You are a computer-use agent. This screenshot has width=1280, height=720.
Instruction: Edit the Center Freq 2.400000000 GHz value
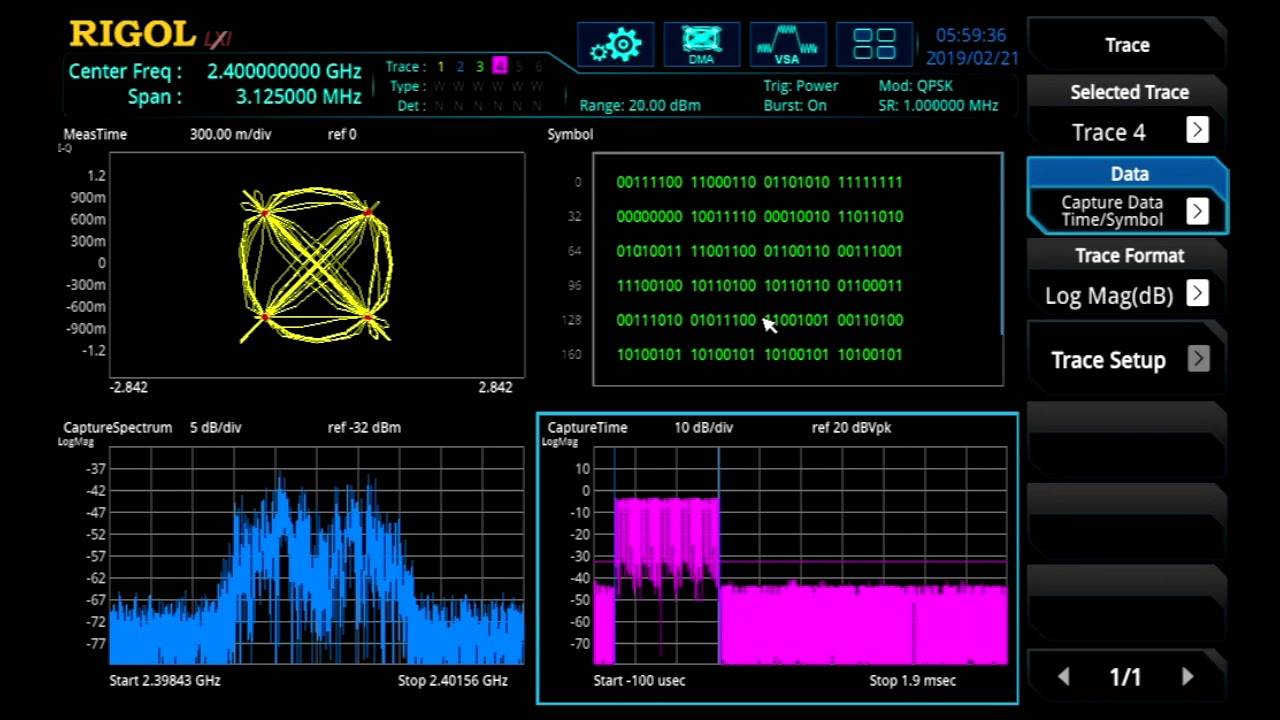click(284, 72)
